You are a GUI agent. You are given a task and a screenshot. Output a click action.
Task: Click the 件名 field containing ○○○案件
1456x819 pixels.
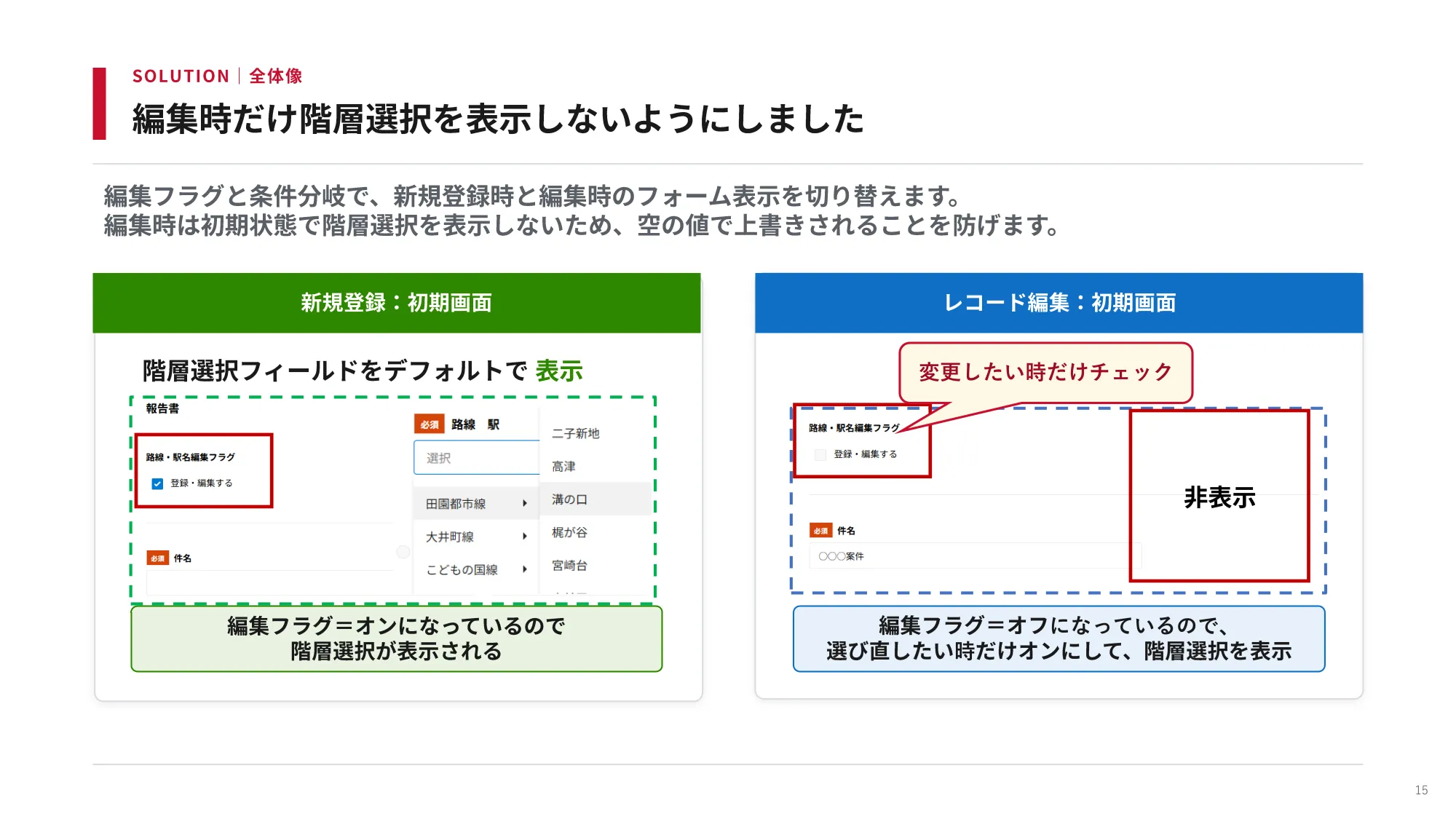[976, 556]
